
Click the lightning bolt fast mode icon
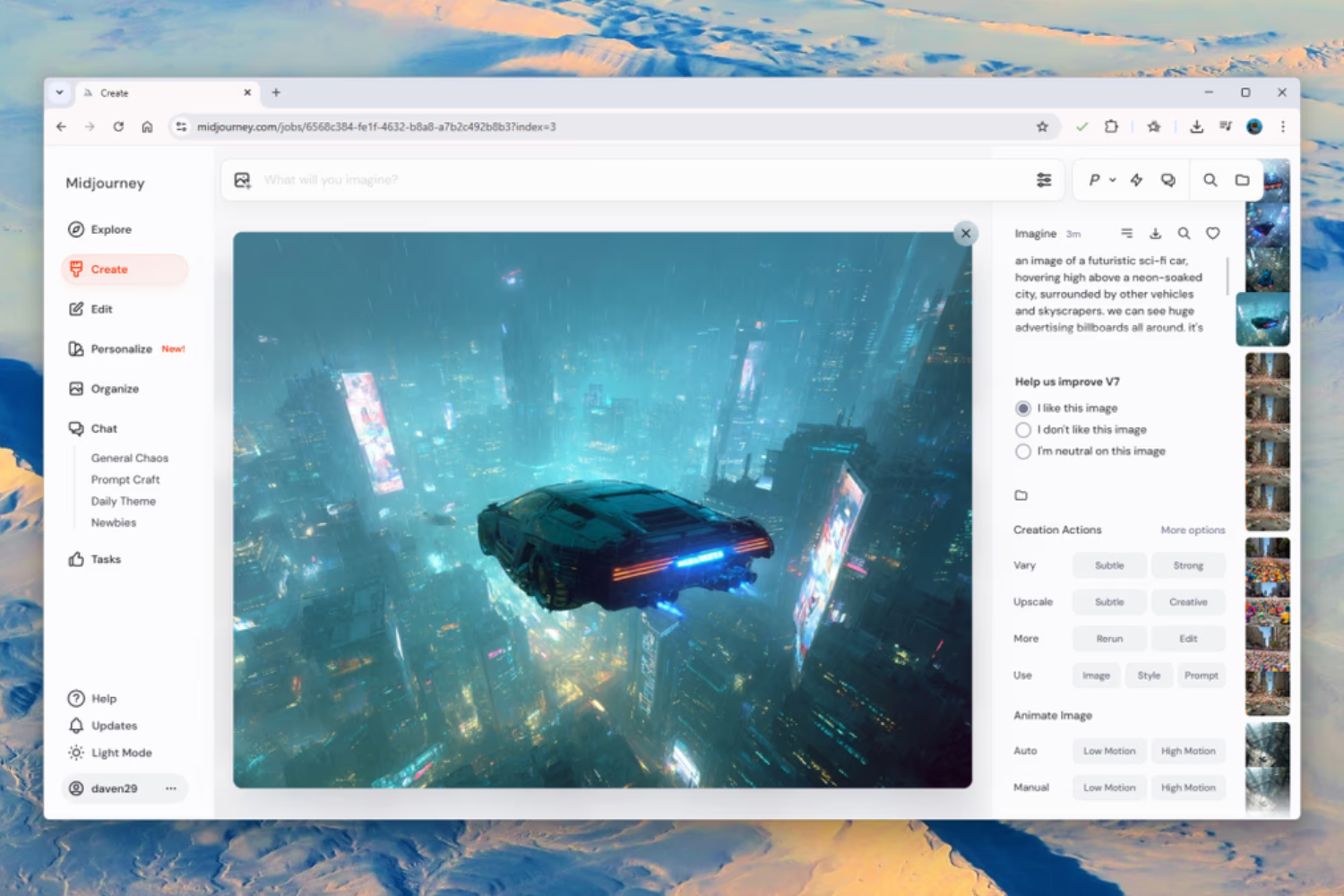tap(1136, 180)
